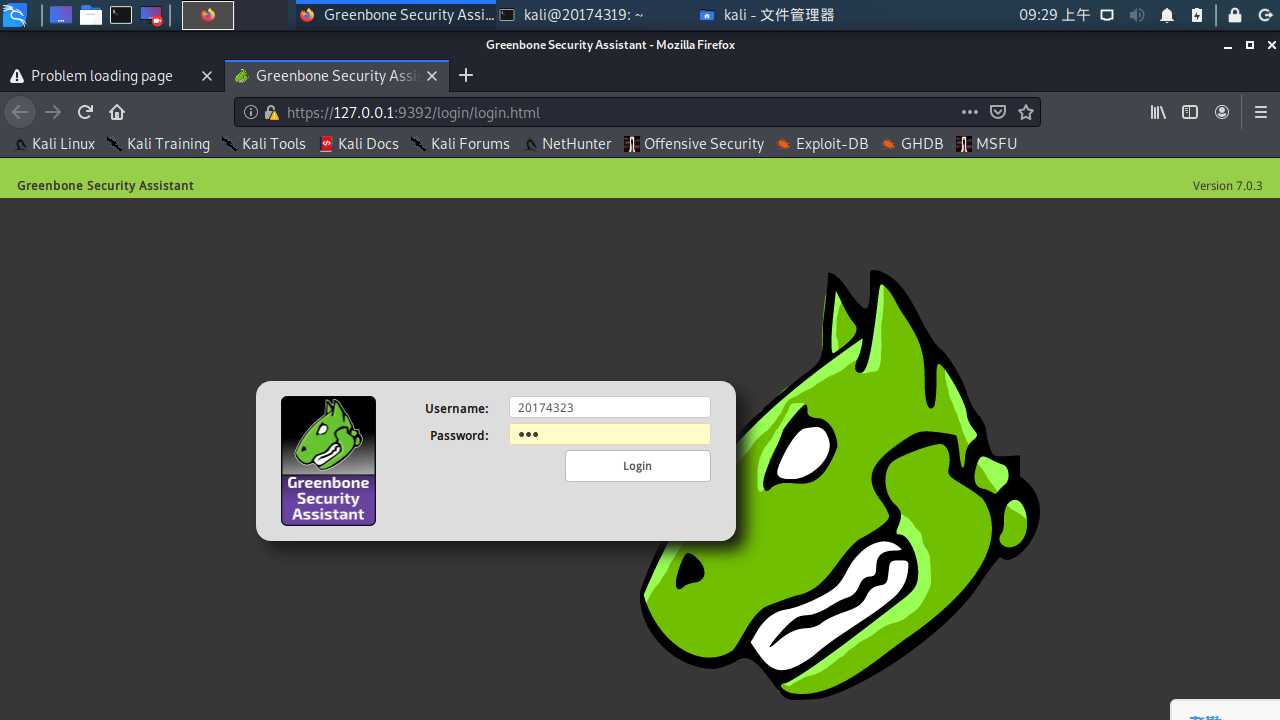Select the Greenbone Security Assistant tab
Viewport: 1280px width, 720px height.
(x=336, y=76)
